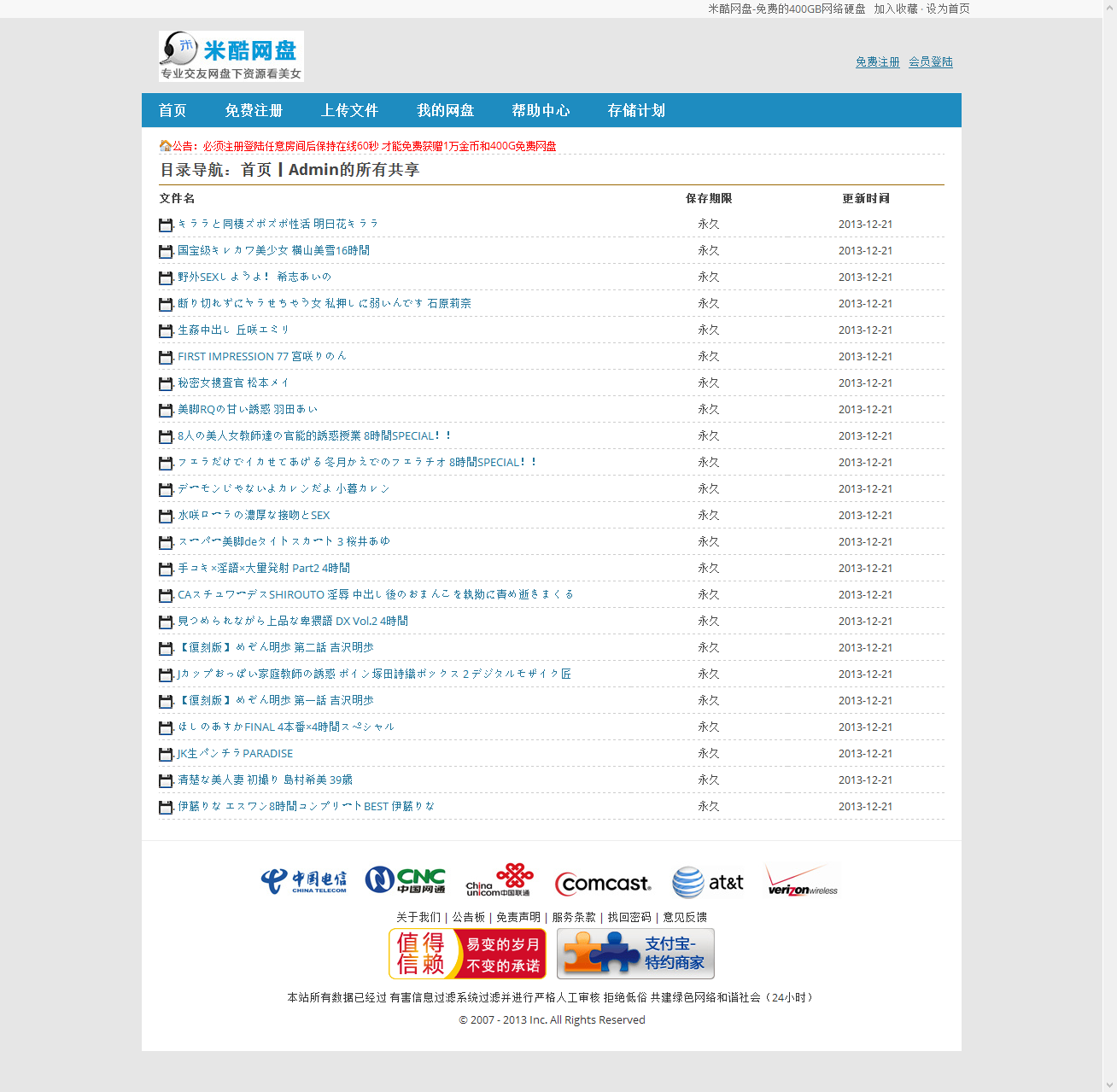Click the file icon for the 8時間コンプリートBEST row
The width and height of the screenshot is (1117, 1092).
pyautogui.click(x=166, y=807)
